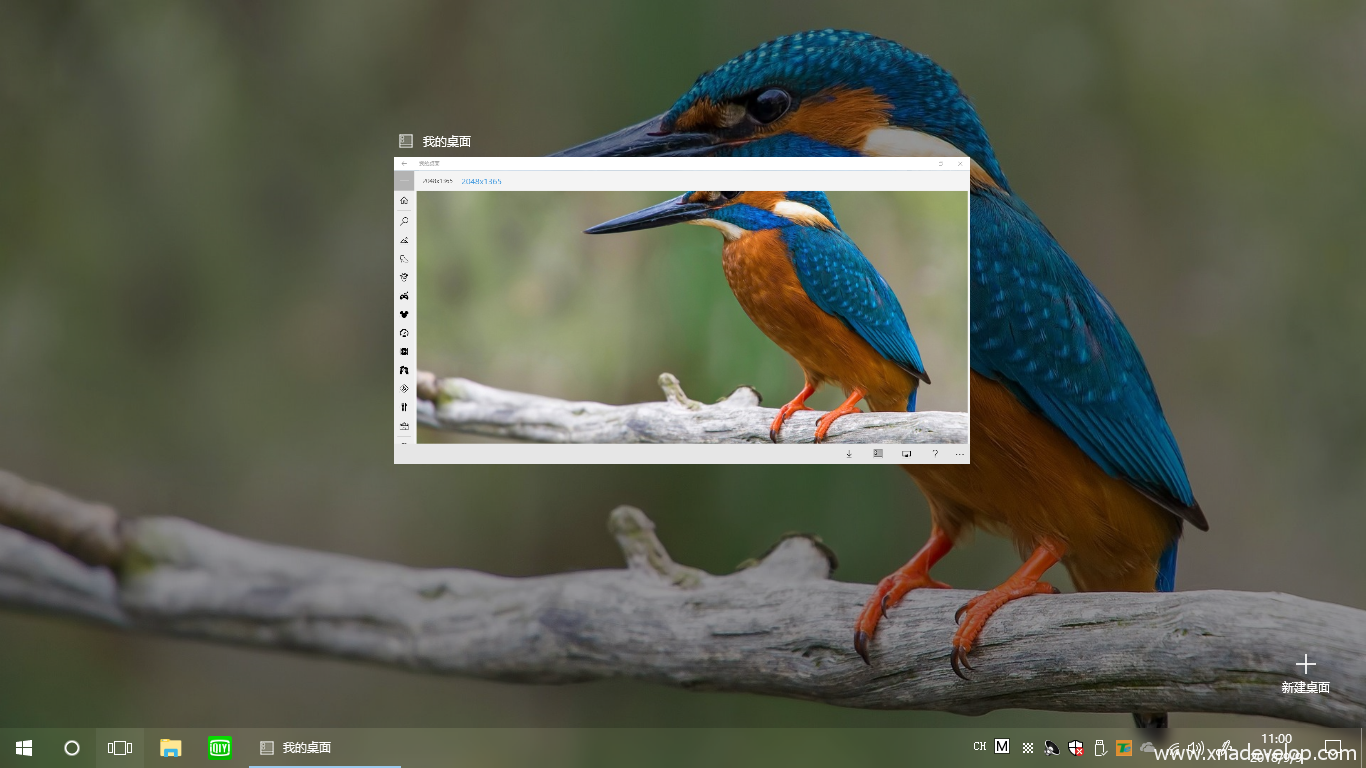Select the 我的桌面 window thumbnail preview
The width and height of the screenshot is (1366, 768).
click(x=681, y=310)
